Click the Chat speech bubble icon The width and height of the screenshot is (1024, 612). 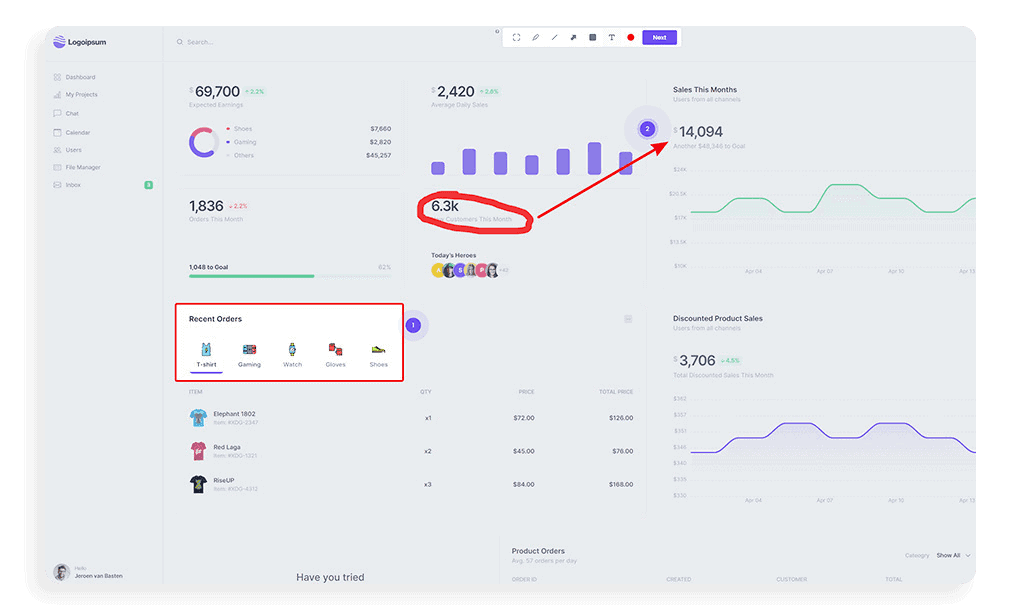pyautogui.click(x=58, y=113)
